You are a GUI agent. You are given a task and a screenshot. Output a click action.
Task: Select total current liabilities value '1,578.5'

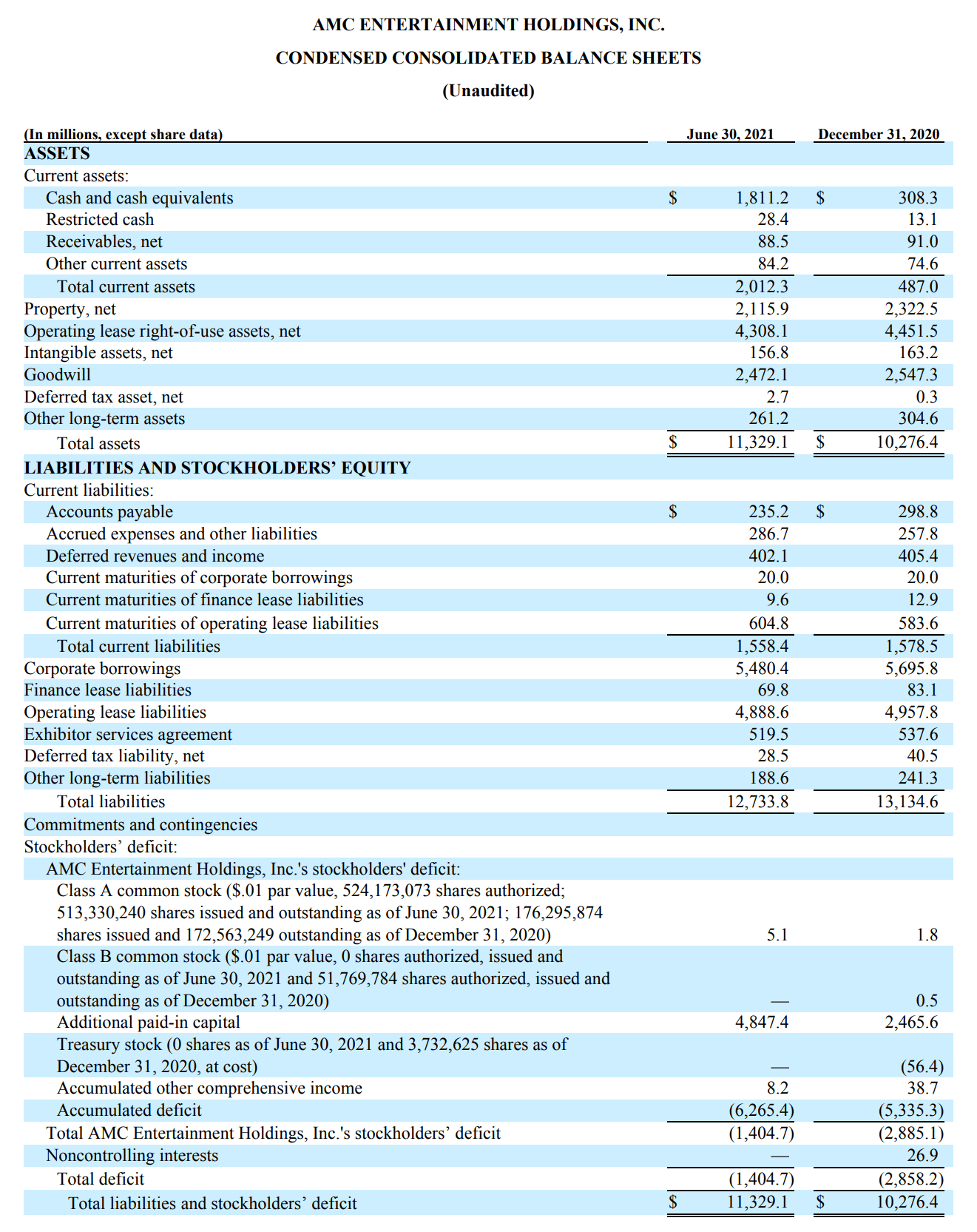pyautogui.click(x=911, y=647)
